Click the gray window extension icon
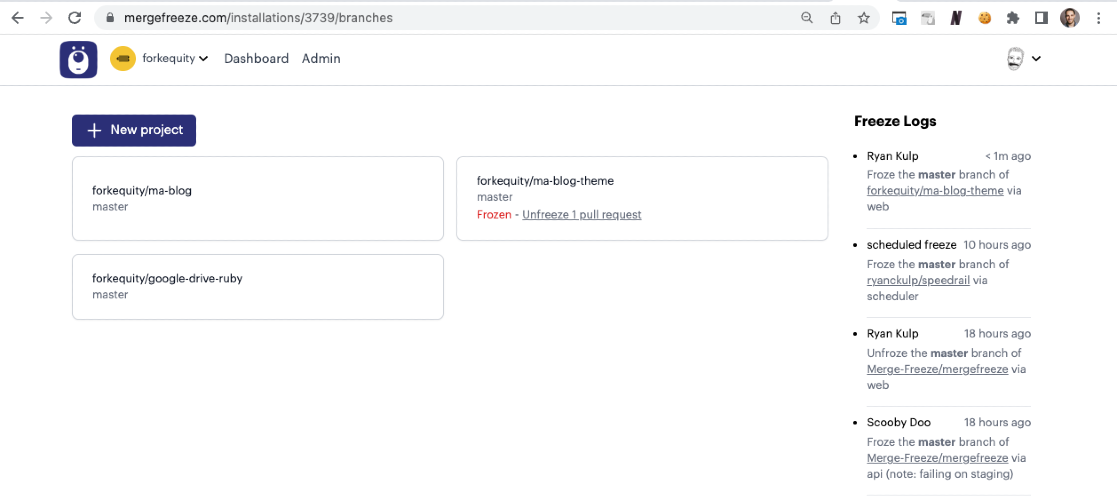Viewport: 1117px width, 500px height. click(928, 19)
